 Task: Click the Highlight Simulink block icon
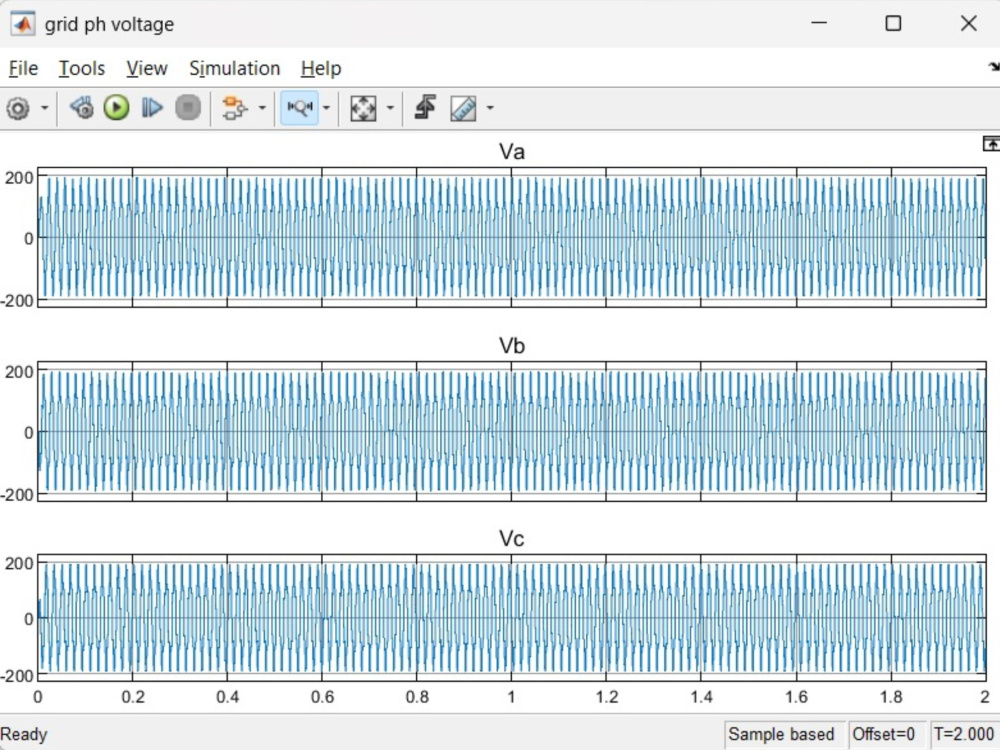(234, 108)
